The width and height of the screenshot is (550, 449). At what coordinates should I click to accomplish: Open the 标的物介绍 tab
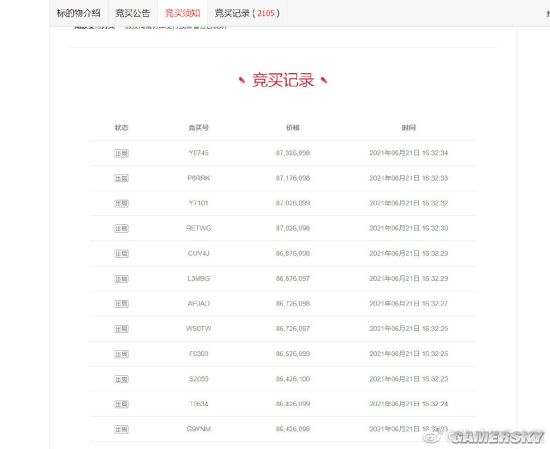tap(79, 13)
